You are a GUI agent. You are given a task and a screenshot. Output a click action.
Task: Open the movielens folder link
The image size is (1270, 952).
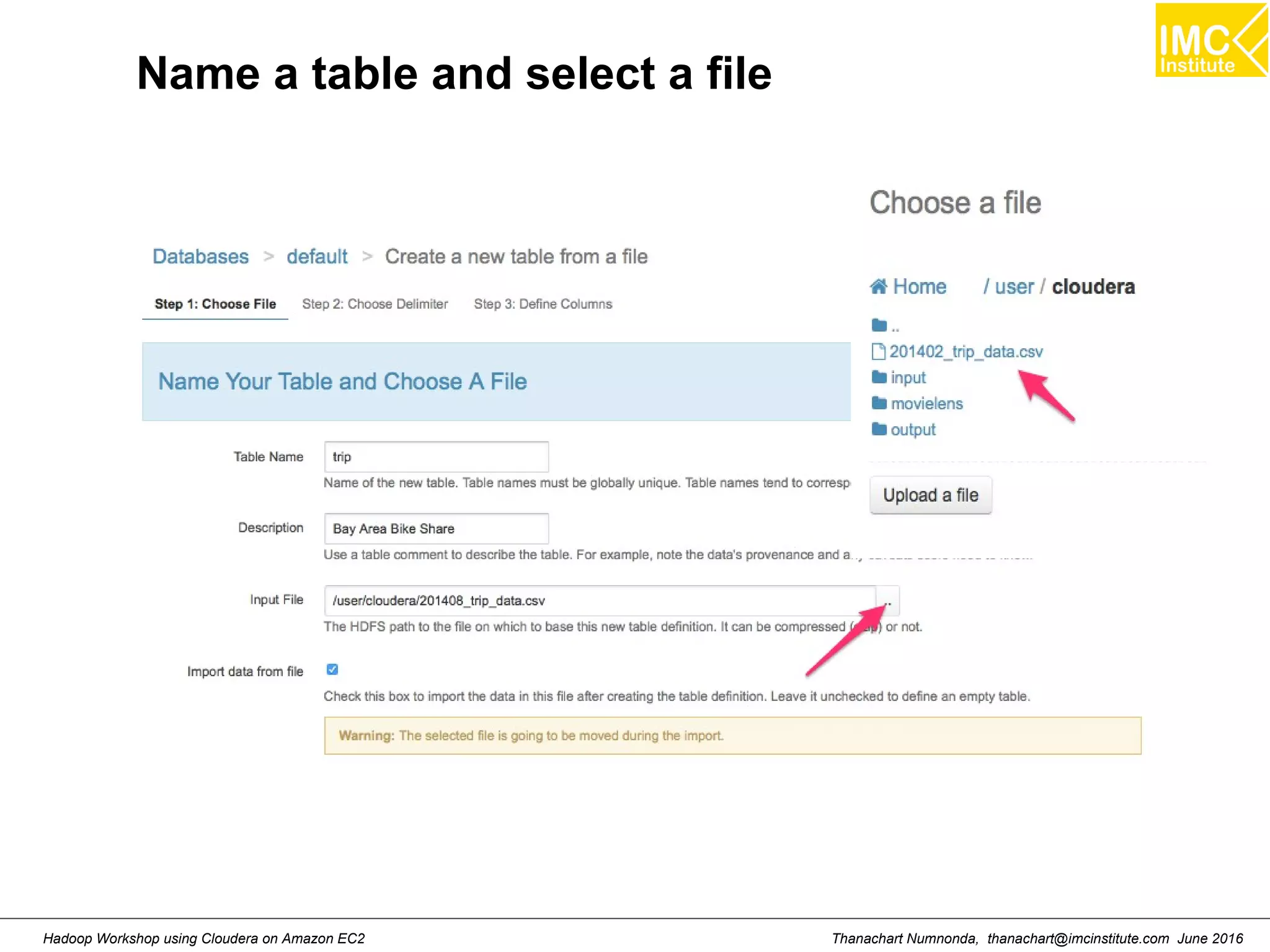pyautogui.click(x=927, y=403)
